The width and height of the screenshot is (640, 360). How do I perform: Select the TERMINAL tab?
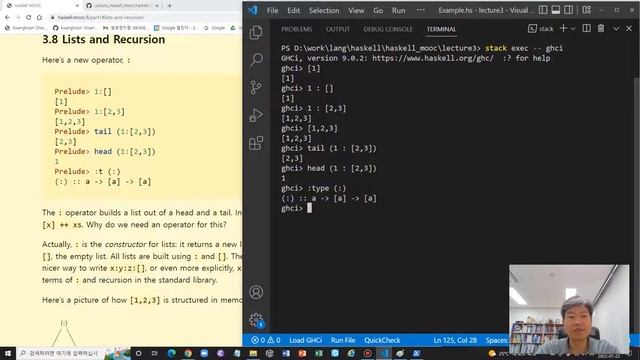pyautogui.click(x=441, y=29)
